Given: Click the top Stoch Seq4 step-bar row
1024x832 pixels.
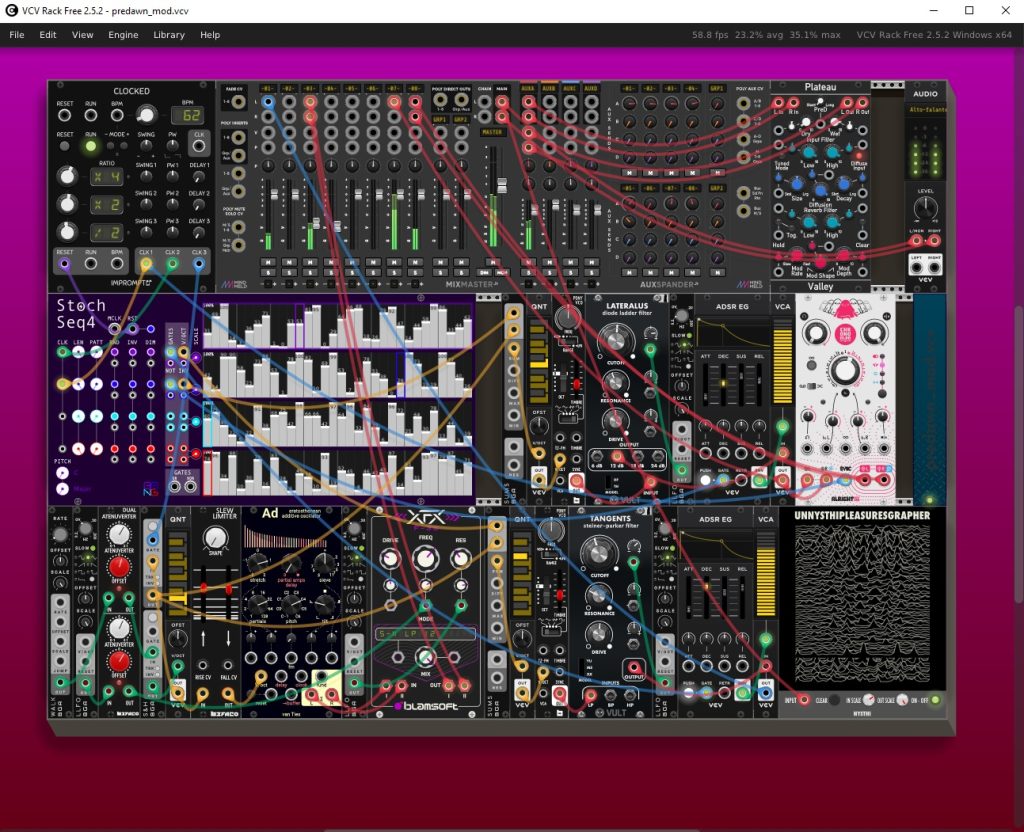Looking at the screenshot, I should (338, 325).
